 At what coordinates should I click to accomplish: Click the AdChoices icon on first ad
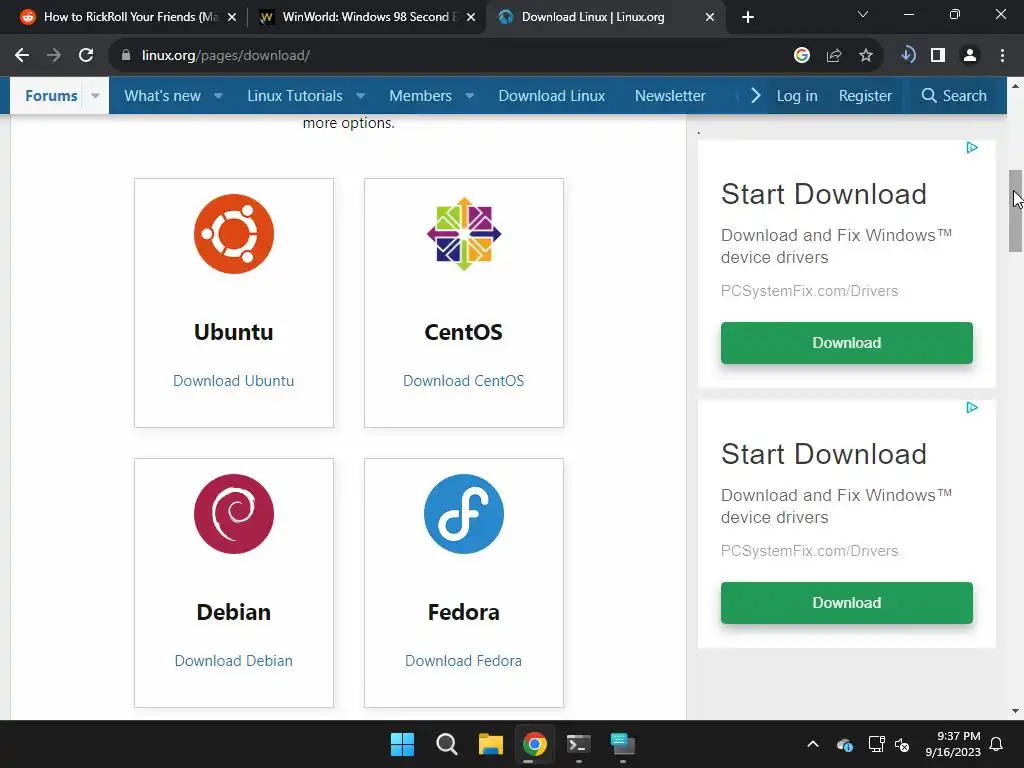pos(972,148)
